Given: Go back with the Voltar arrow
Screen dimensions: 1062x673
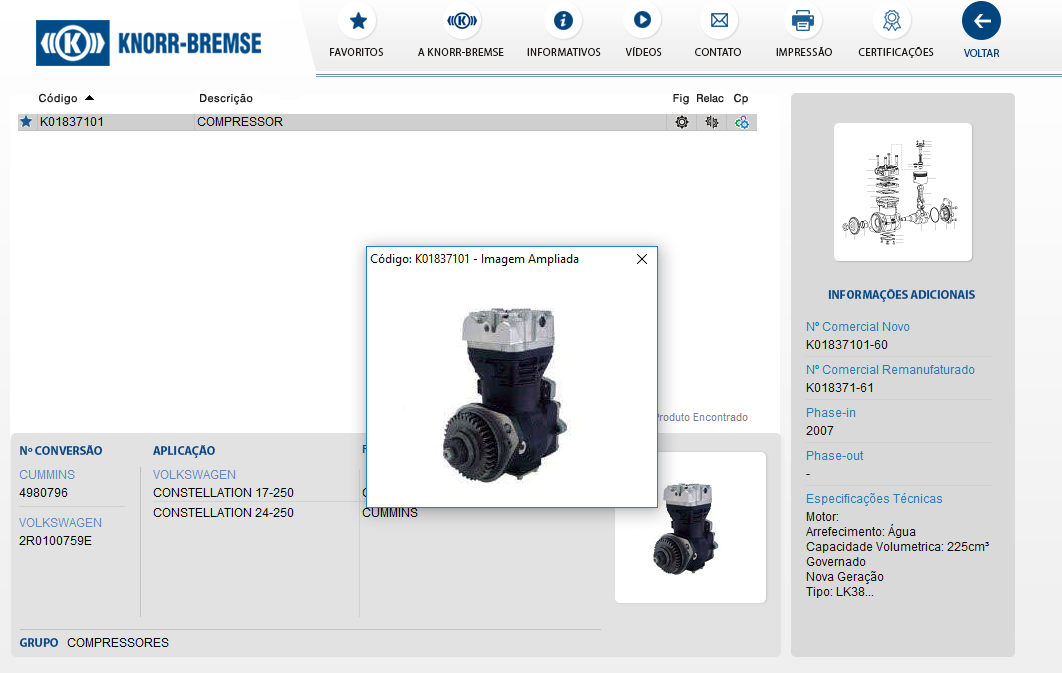Looking at the screenshot, I should [981, 21].
